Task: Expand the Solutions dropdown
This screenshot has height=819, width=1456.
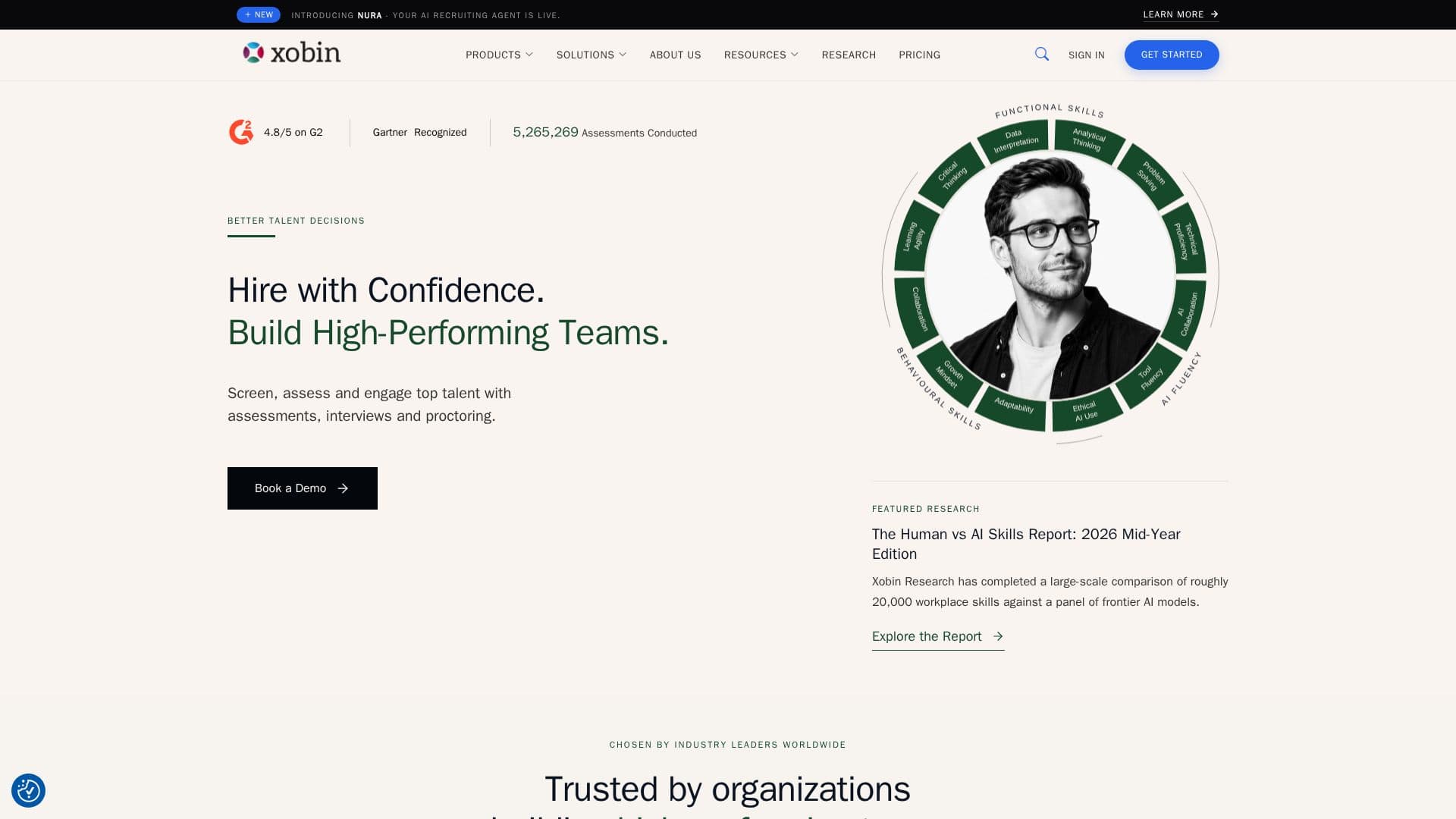Action: coord(591,55)
